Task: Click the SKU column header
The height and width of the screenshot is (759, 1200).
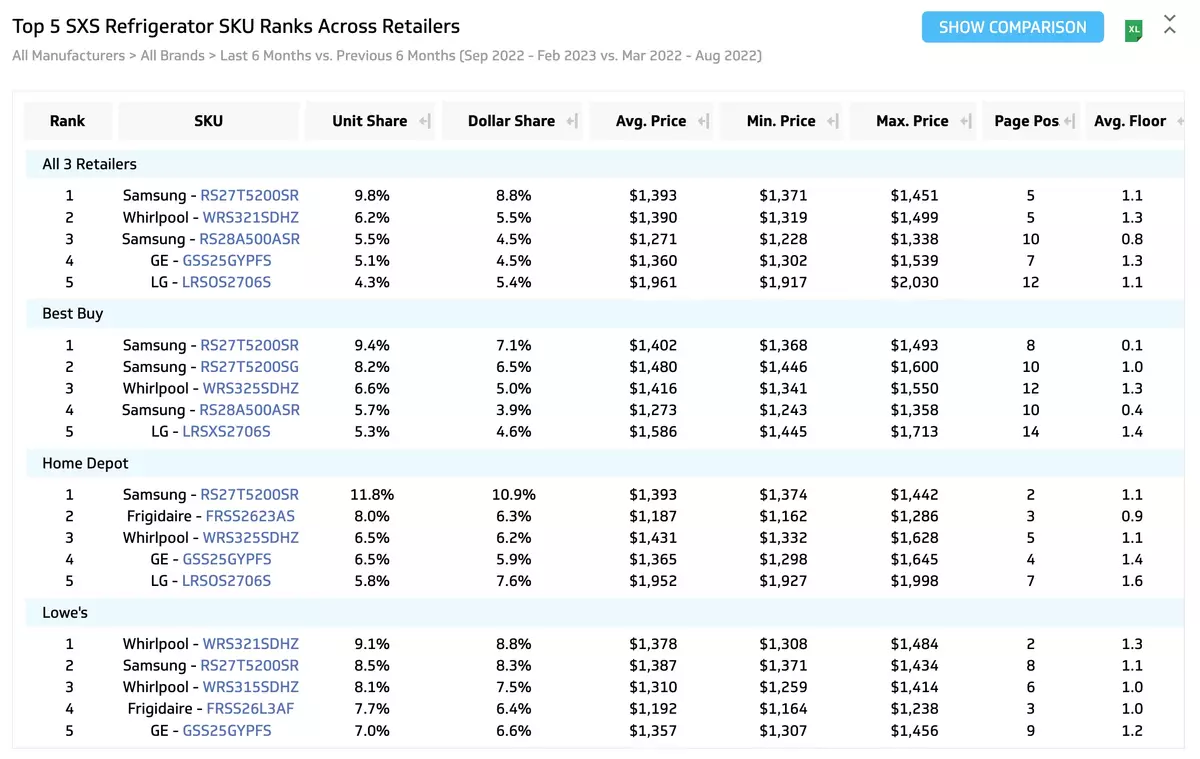Action: coord(209,121)
